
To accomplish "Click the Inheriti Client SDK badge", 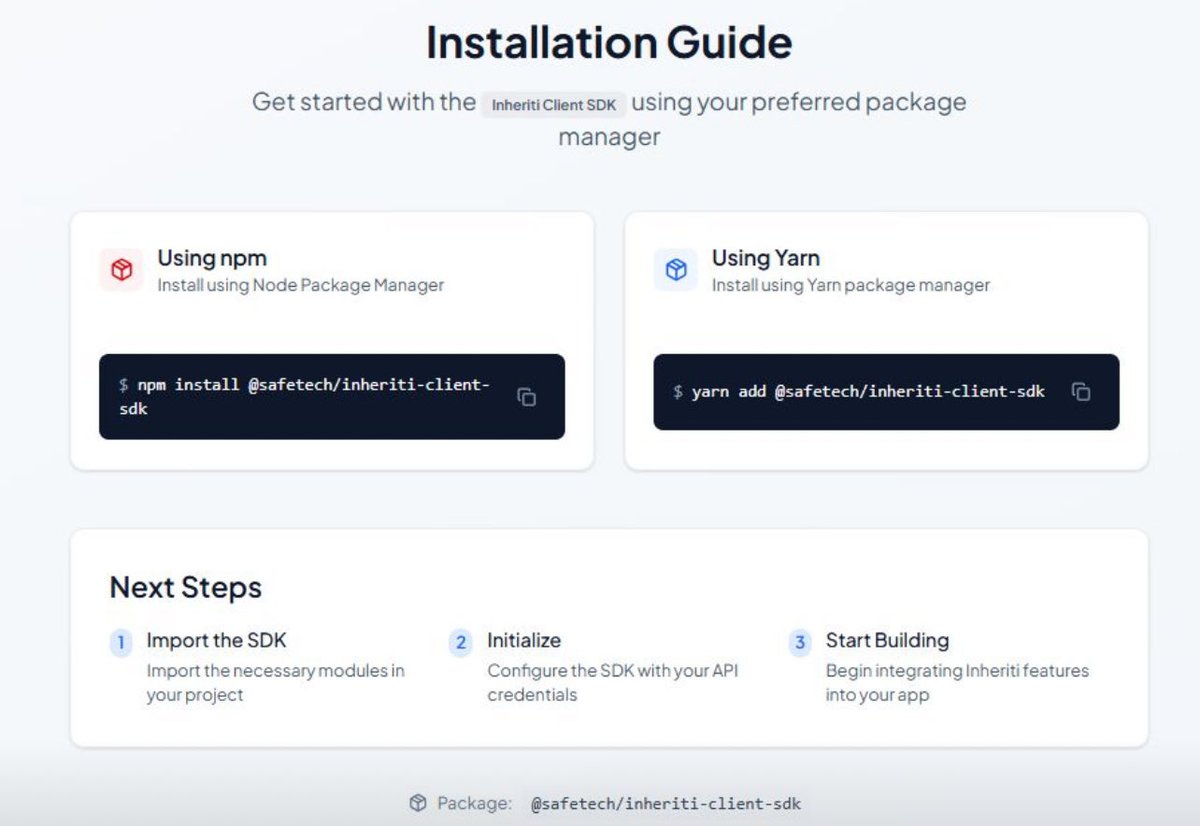I will pyautogui.click(x=554, y=104).
